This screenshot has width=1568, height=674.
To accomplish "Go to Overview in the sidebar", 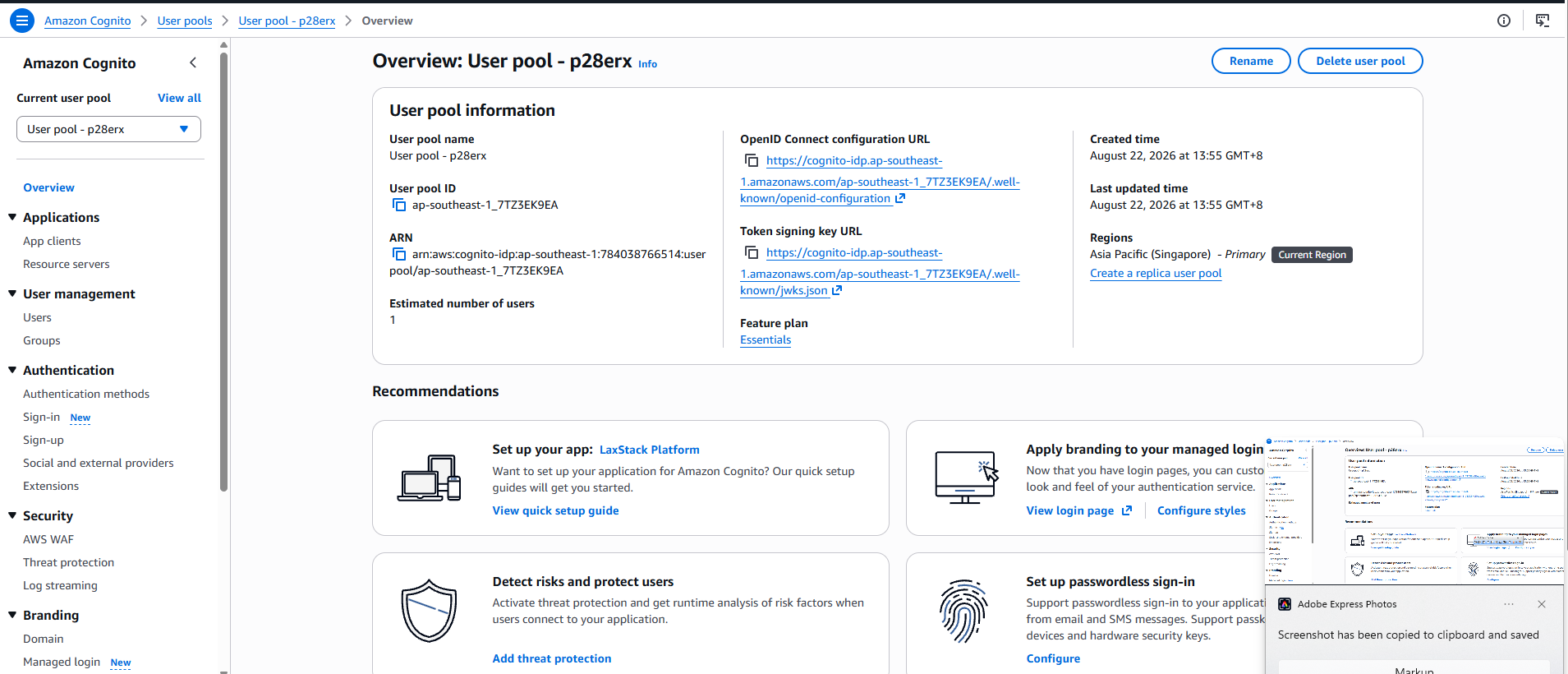I will click(48, 187).
